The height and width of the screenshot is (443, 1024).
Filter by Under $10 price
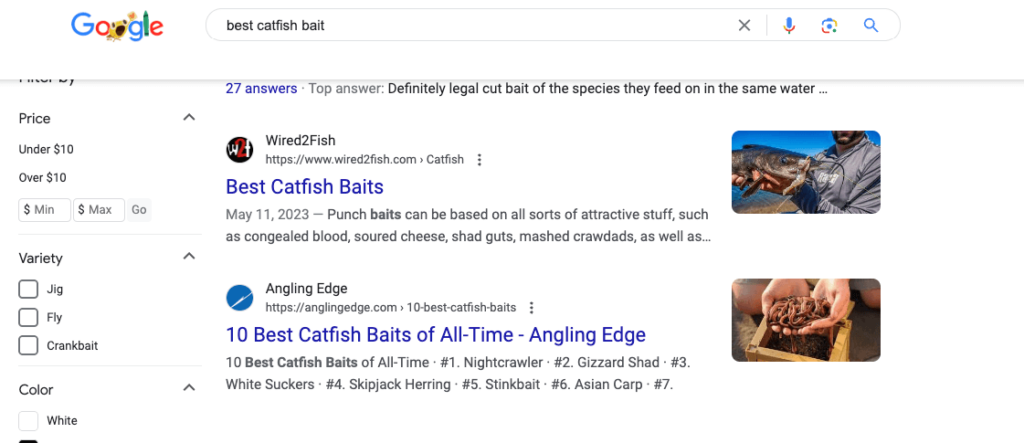pos(46,150)
